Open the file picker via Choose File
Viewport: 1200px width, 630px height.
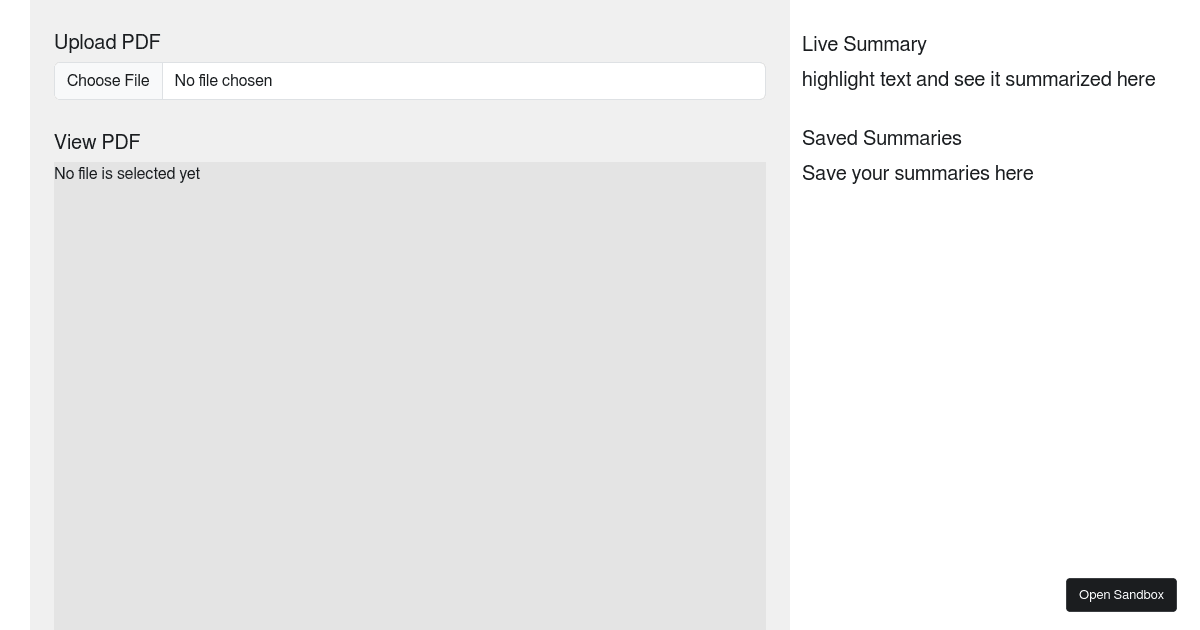coord(108,81)
